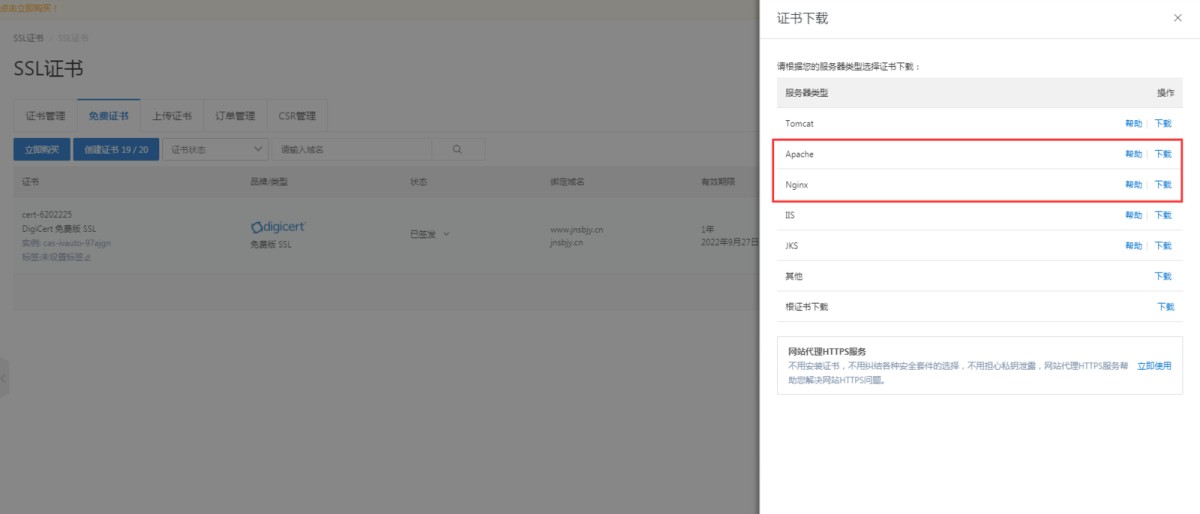Close the 证书下载 panel with the X
Image resolution: width=1200 pixels, height=514 pixels.
pos(1177,19)
